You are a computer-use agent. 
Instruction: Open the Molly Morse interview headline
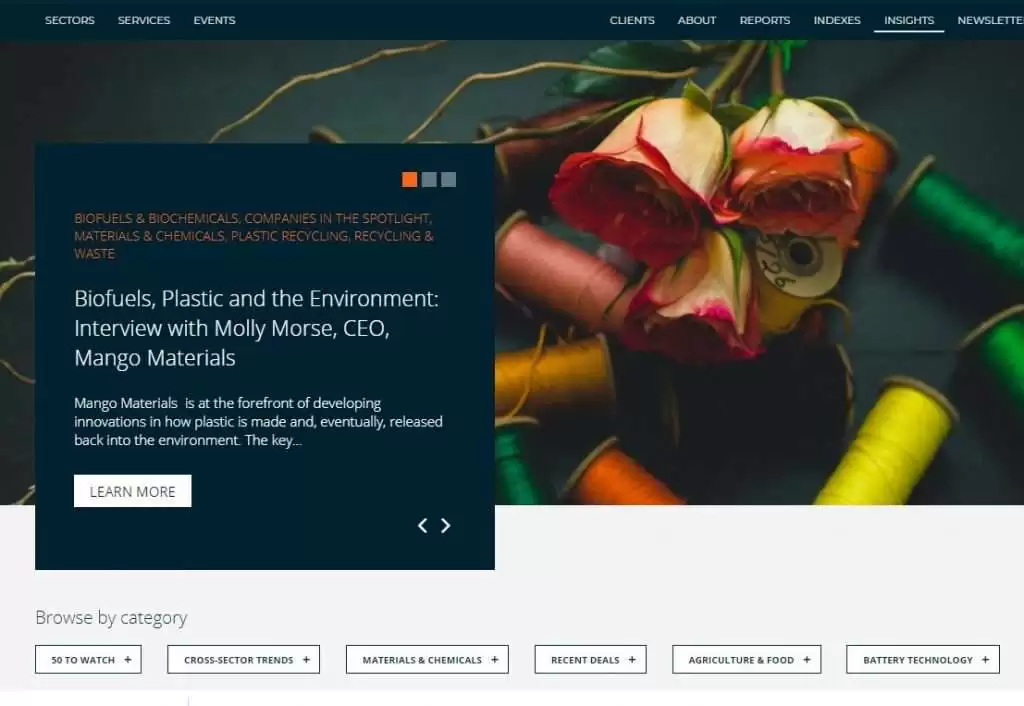(256, 327)
